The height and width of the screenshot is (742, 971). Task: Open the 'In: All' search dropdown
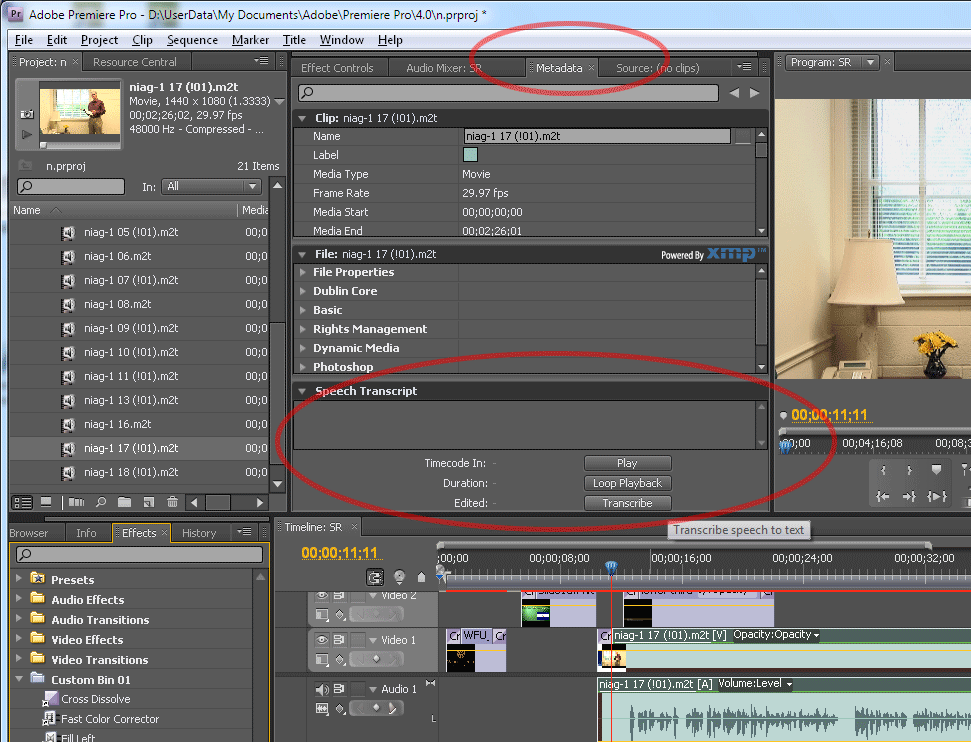pos(211,186)
